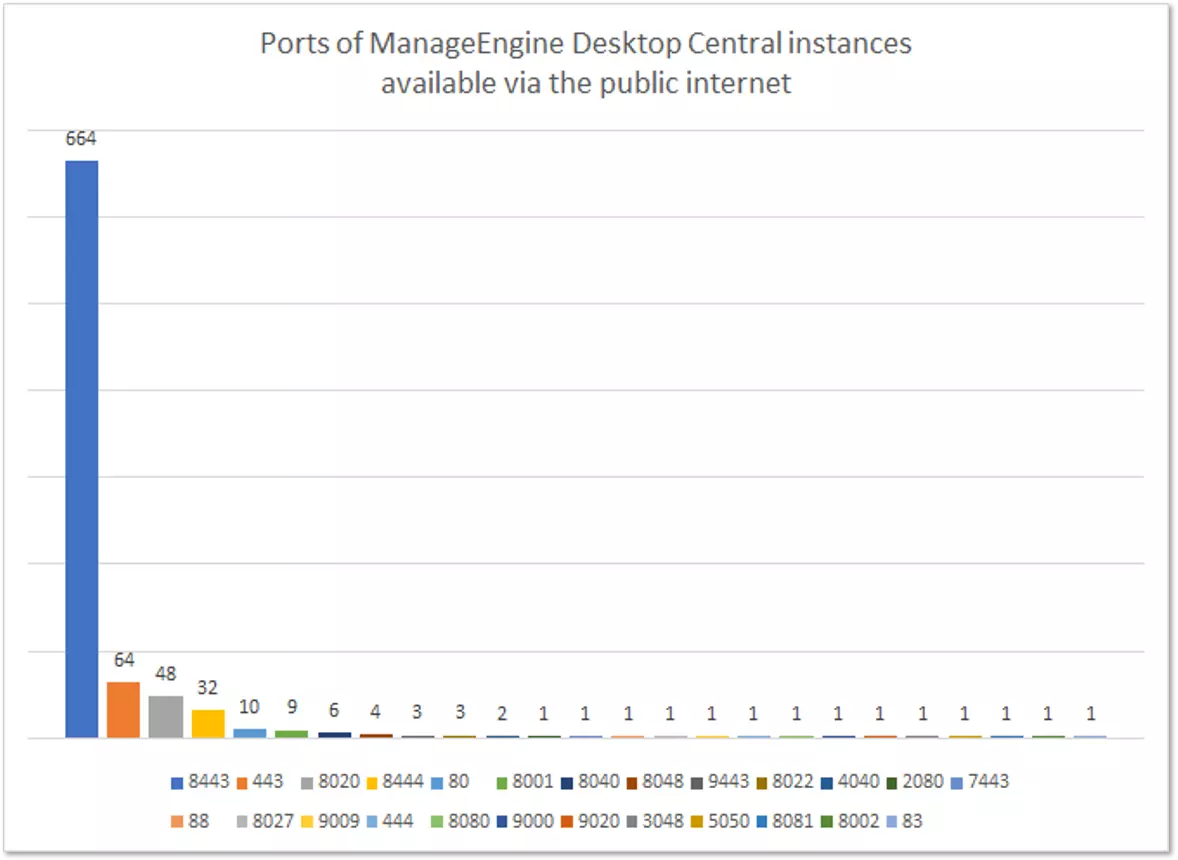Click the legend label 2080
The image size is (1178, 860).
point(923,782)
